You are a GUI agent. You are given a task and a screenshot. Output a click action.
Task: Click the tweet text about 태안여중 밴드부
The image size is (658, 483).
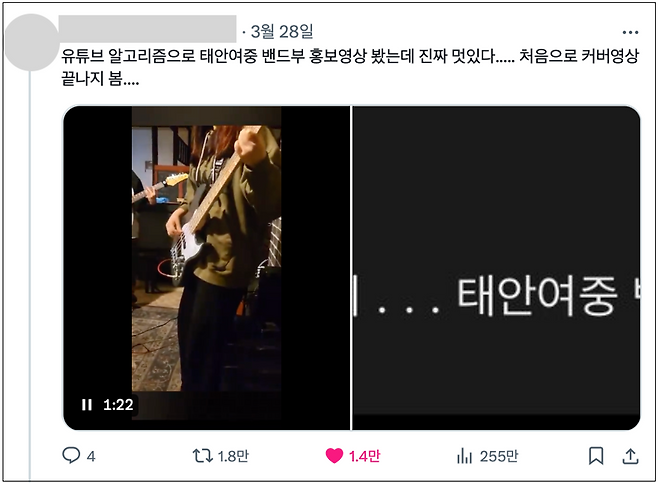(x=350, y=67)
